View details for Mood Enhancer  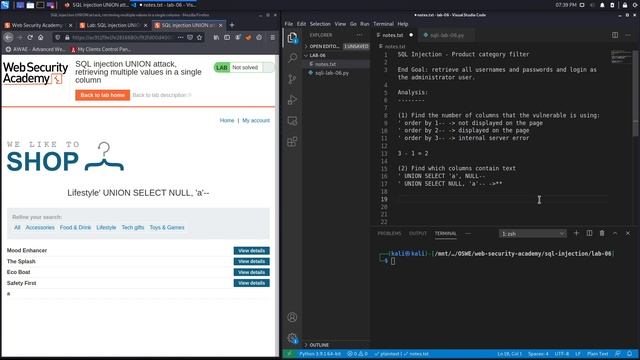(x=251, y=251)
